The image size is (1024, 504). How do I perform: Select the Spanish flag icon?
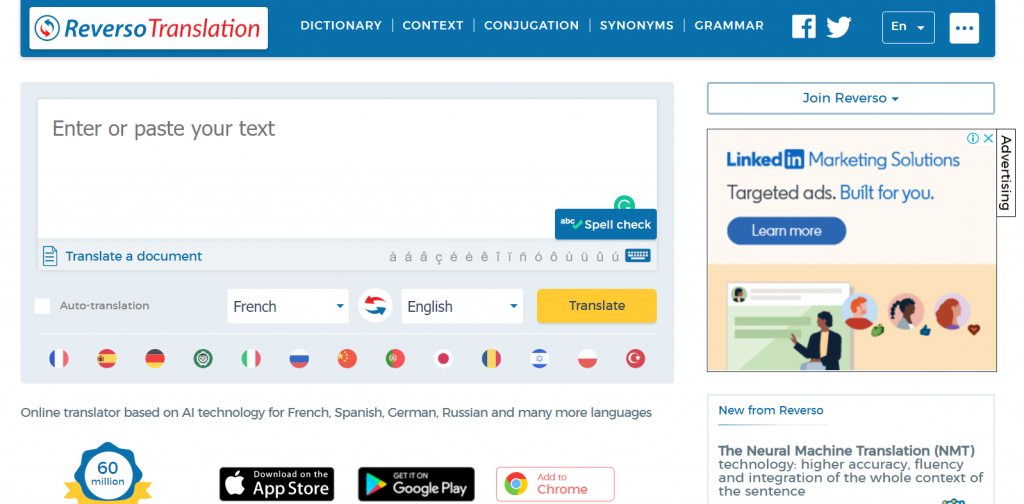[x=107, y=358]
